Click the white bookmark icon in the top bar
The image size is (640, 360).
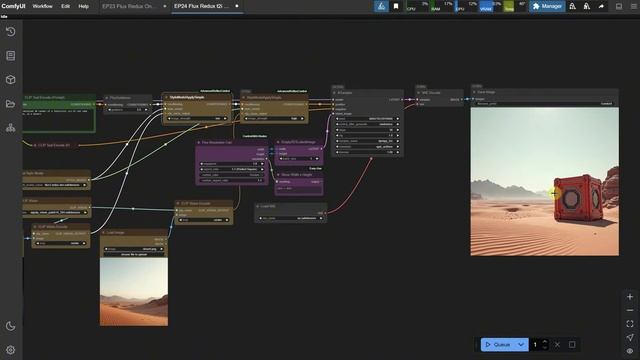[396, 6]
